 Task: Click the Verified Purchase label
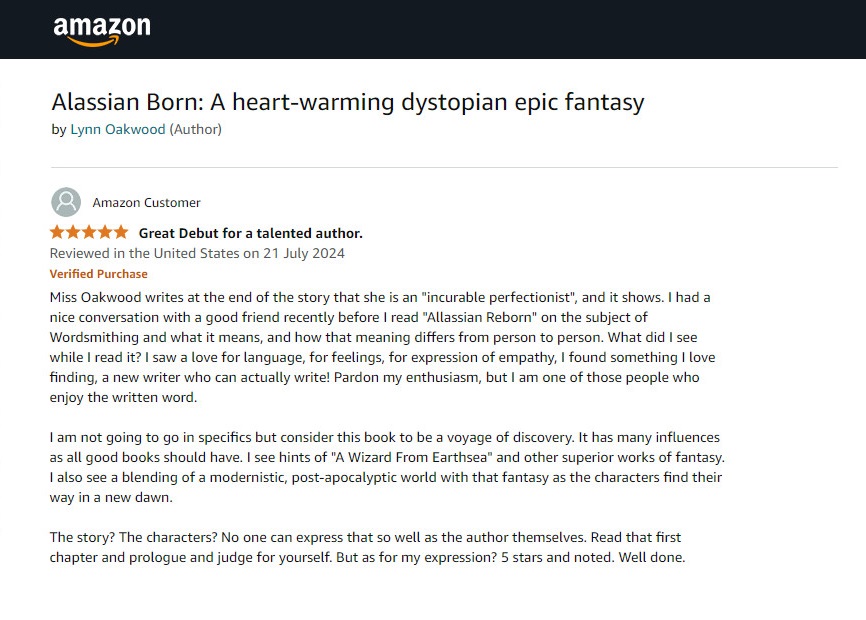[x=98, y=274]
